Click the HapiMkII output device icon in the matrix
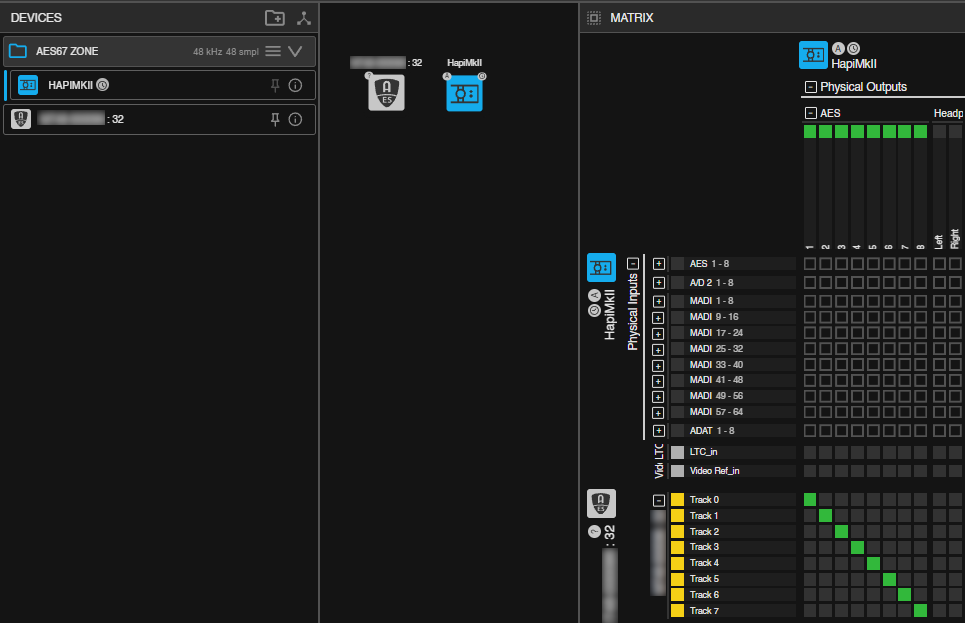 point(813,55)
